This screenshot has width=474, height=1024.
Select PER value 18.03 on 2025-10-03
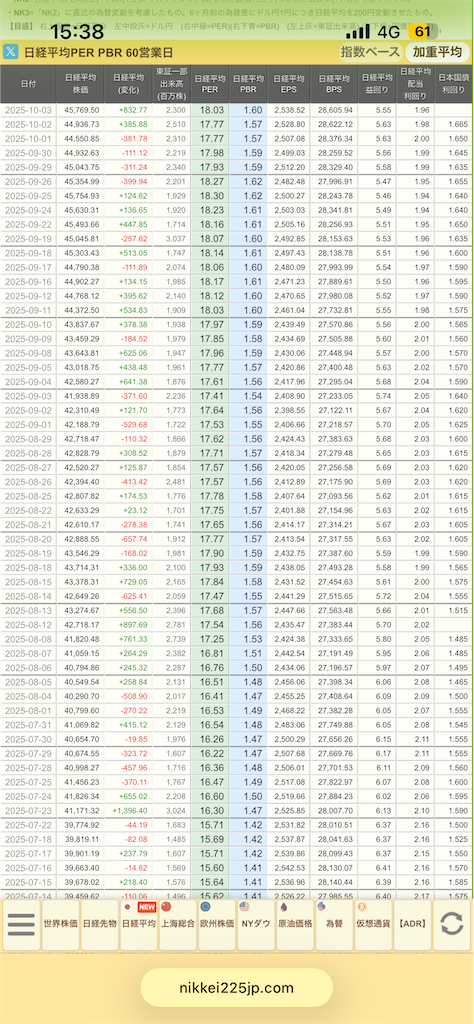click(x=210, y=110)
